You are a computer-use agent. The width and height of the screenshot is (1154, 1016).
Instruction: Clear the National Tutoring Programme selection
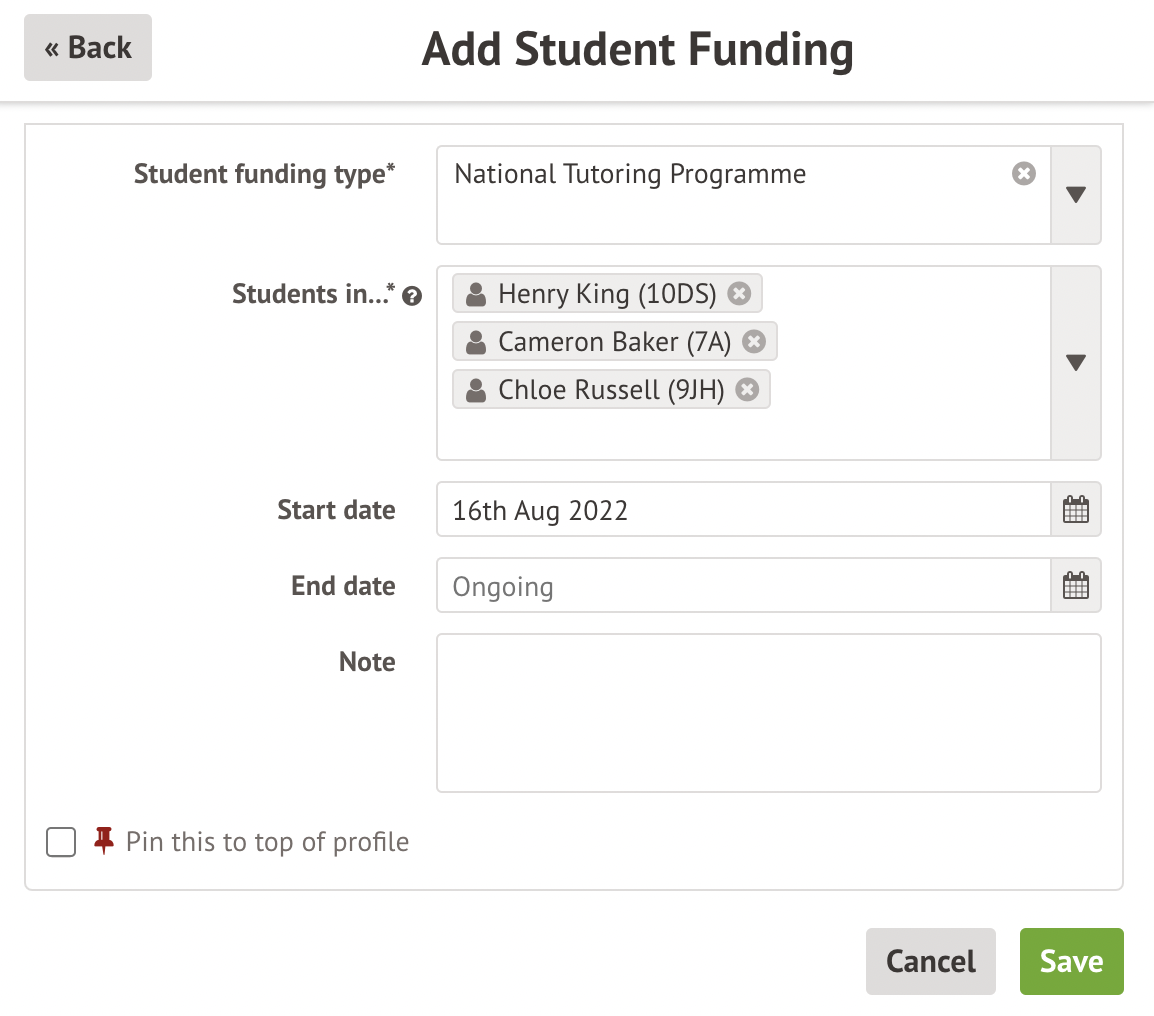pos(1023,174)
